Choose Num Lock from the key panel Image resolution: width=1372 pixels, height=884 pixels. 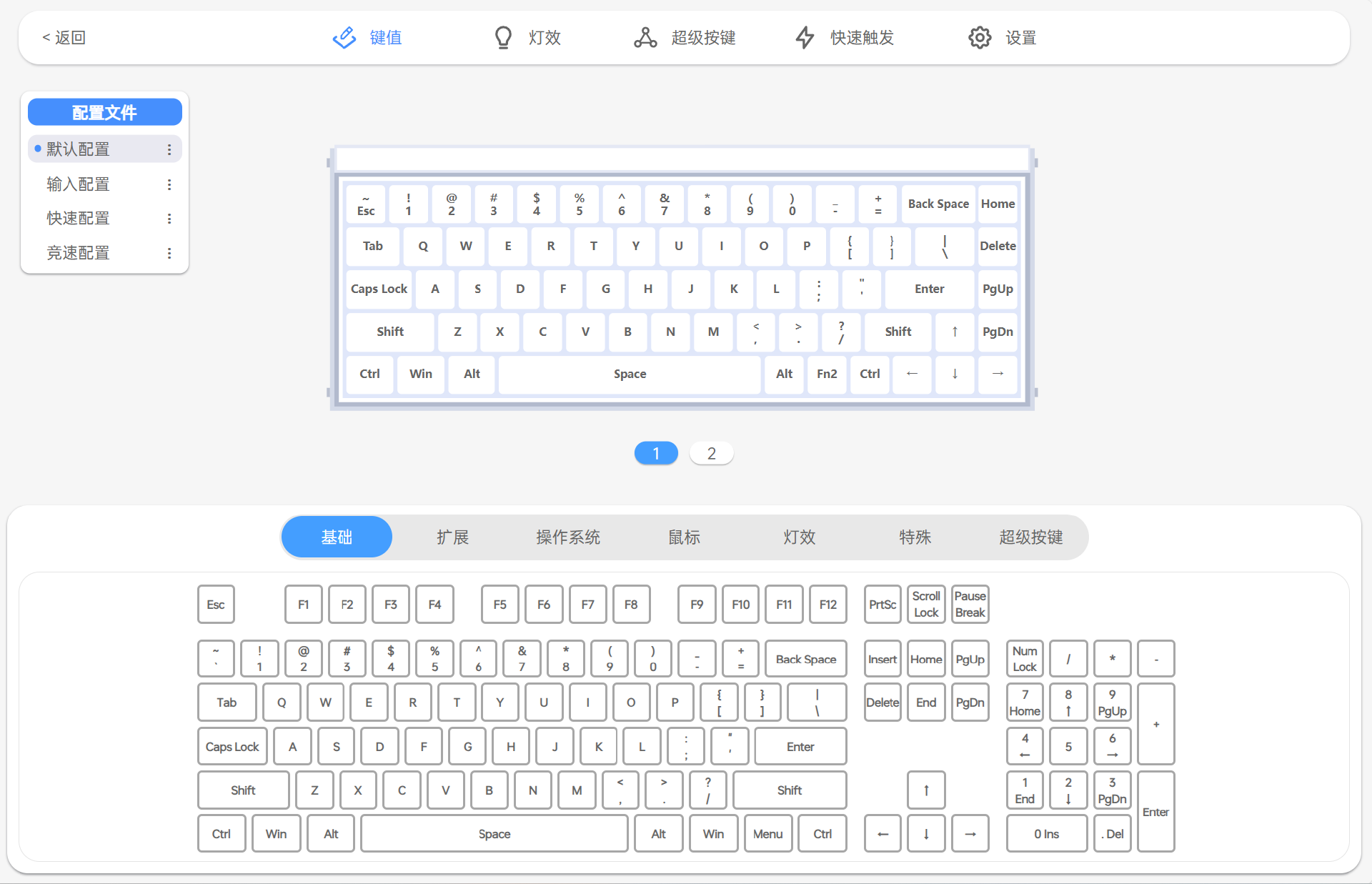[1025, 659]
